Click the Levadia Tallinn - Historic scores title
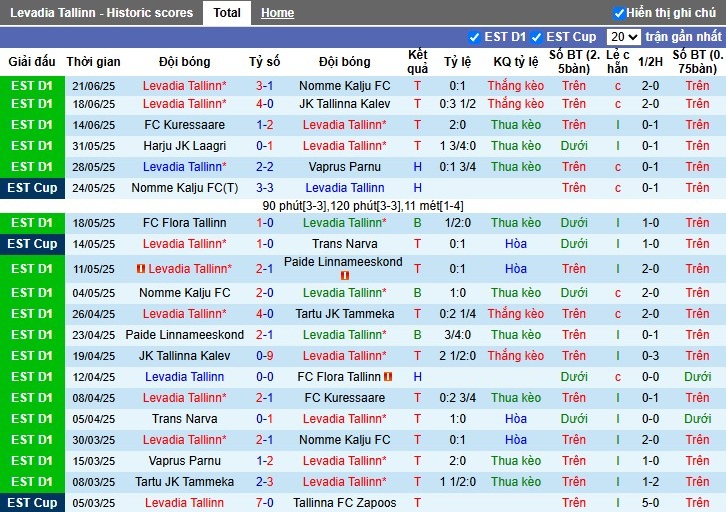This screenshot has height=512, width=726. pyautogui.click(x=101, y=12)
